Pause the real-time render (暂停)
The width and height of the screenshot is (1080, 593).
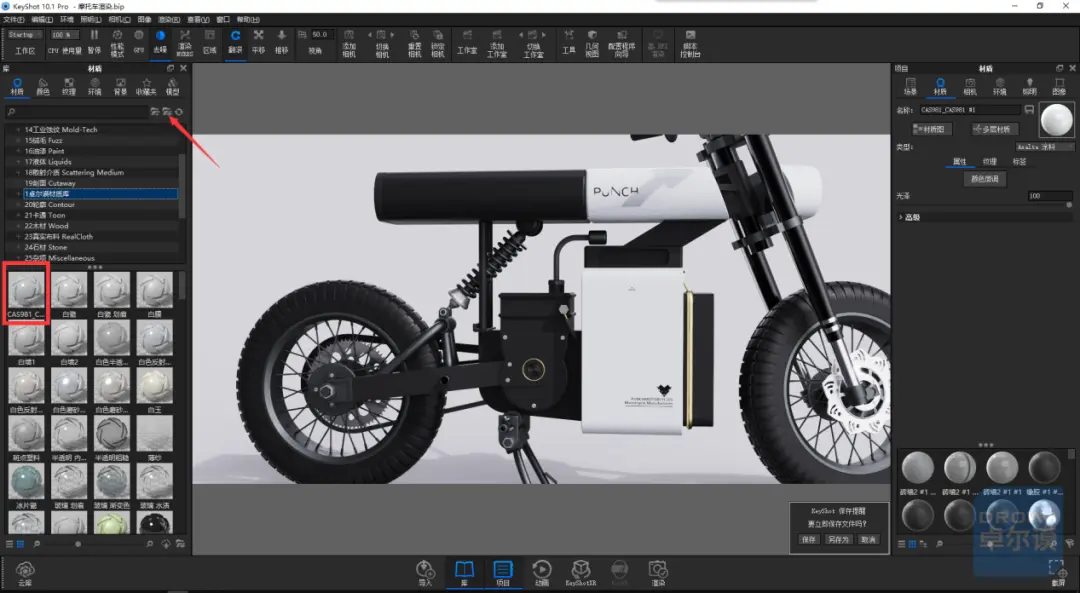[x=94, y=41]
